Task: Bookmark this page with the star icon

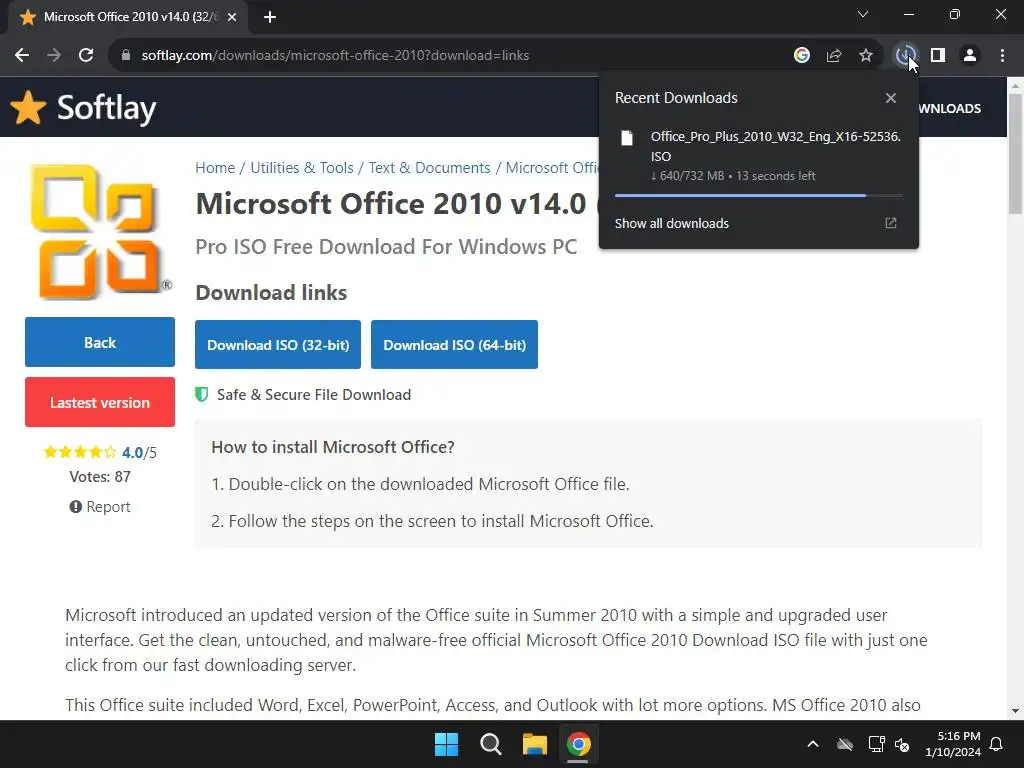Action: click(866, 56)
